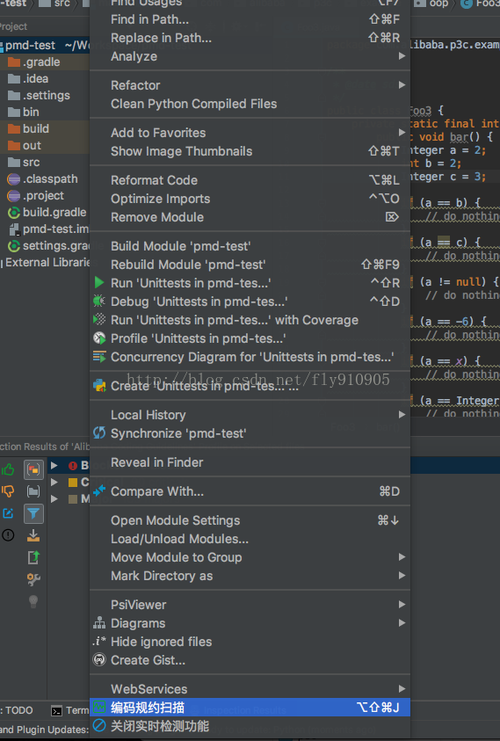Click the Debug bug icon in context menu
The width and height of the screenshot is (500, 741).
pos(99,301)
